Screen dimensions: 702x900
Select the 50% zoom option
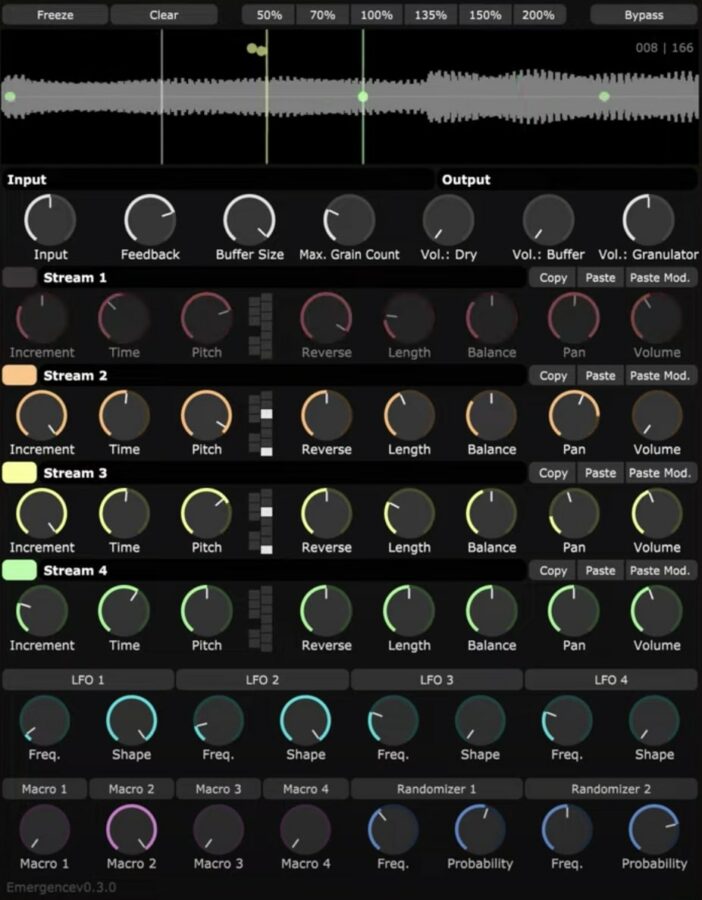point(269,15)
